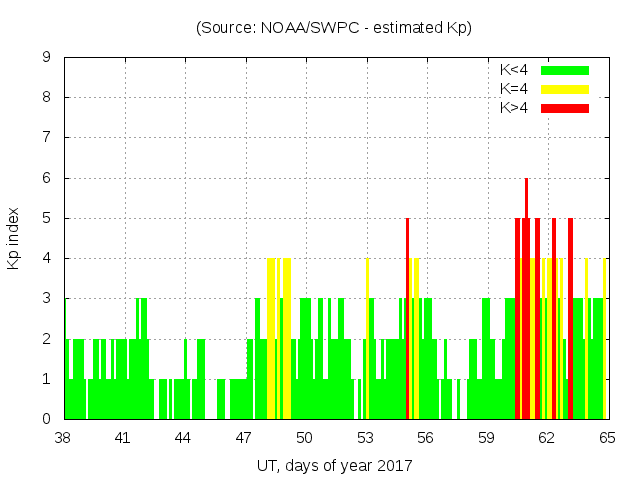The width and height of the screenshot is (640, 480).
Task: Select the K=4 legend label text
Action: pyautogui.click(x=515, y=89)
